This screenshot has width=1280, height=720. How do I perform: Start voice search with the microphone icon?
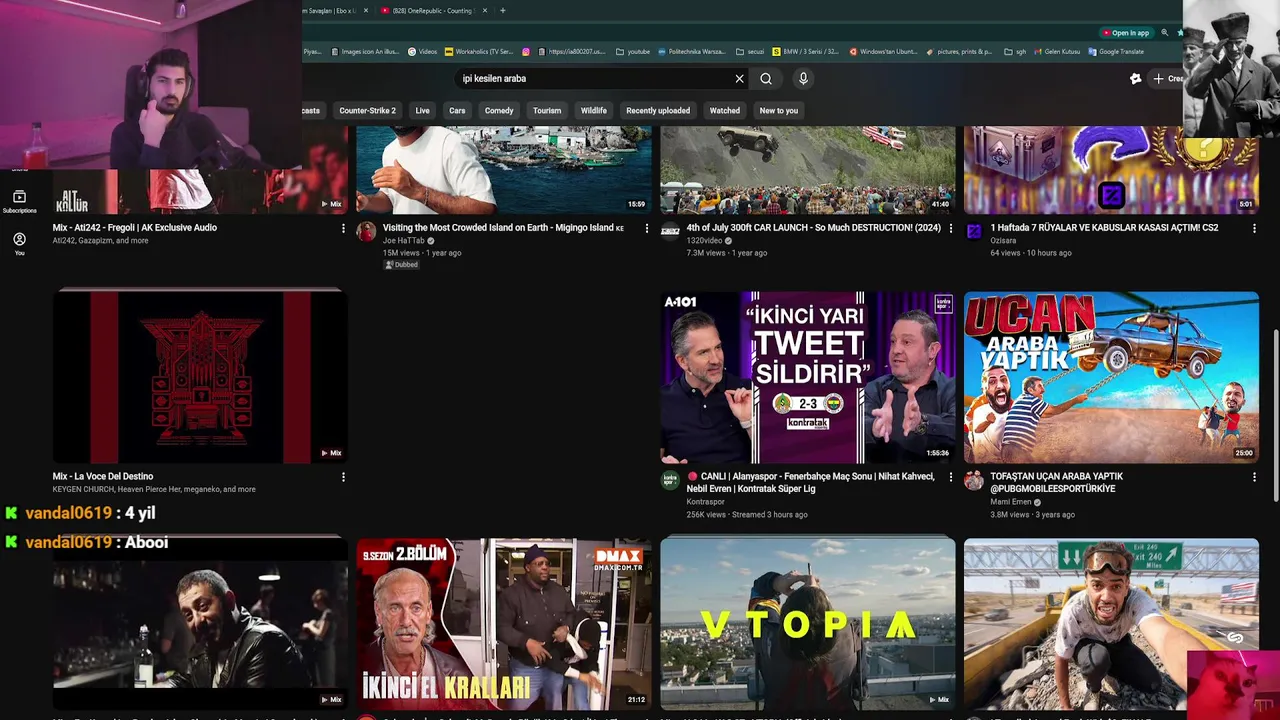pos(803,79)
